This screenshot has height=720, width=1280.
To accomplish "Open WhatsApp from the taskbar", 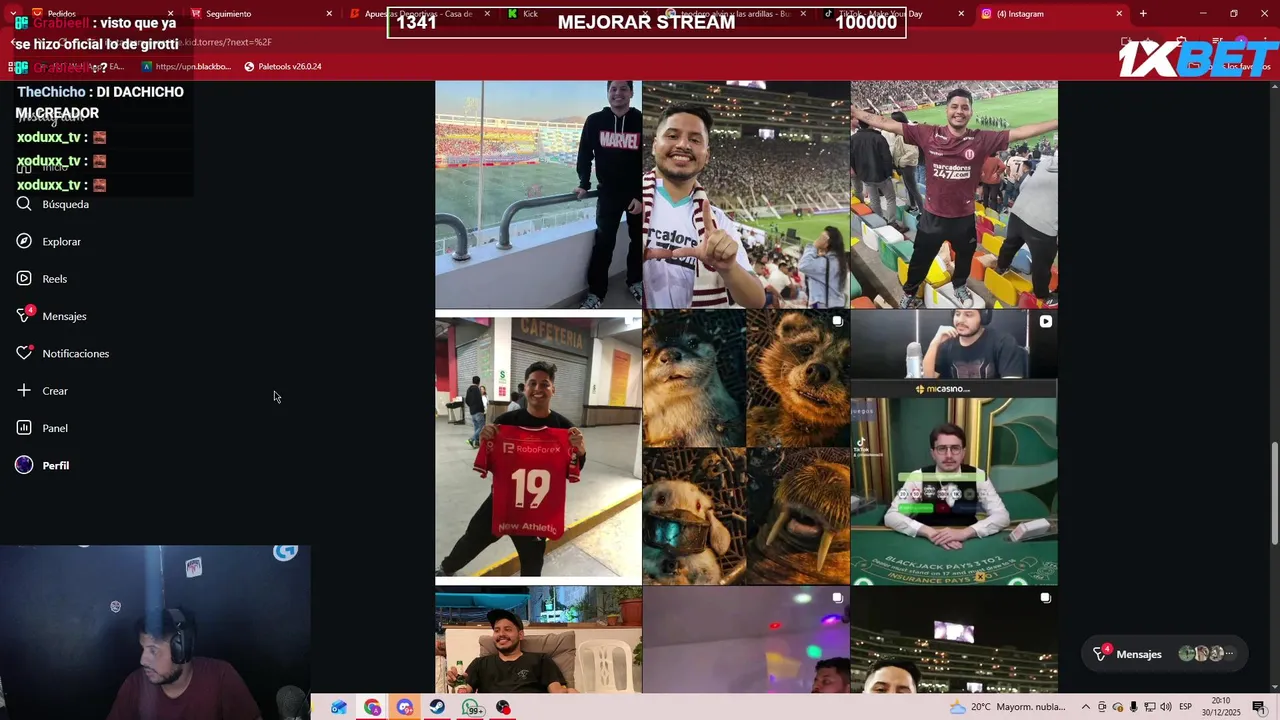I will click(471, 707).
